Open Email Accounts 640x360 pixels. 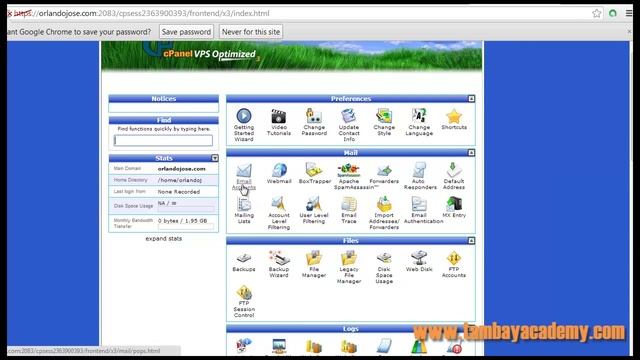coord(244,176)
